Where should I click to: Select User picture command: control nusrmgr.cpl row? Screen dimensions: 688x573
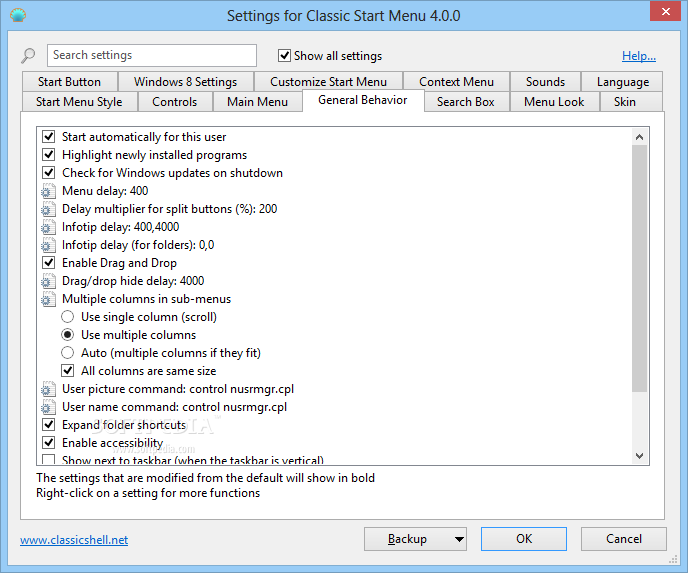178,389
